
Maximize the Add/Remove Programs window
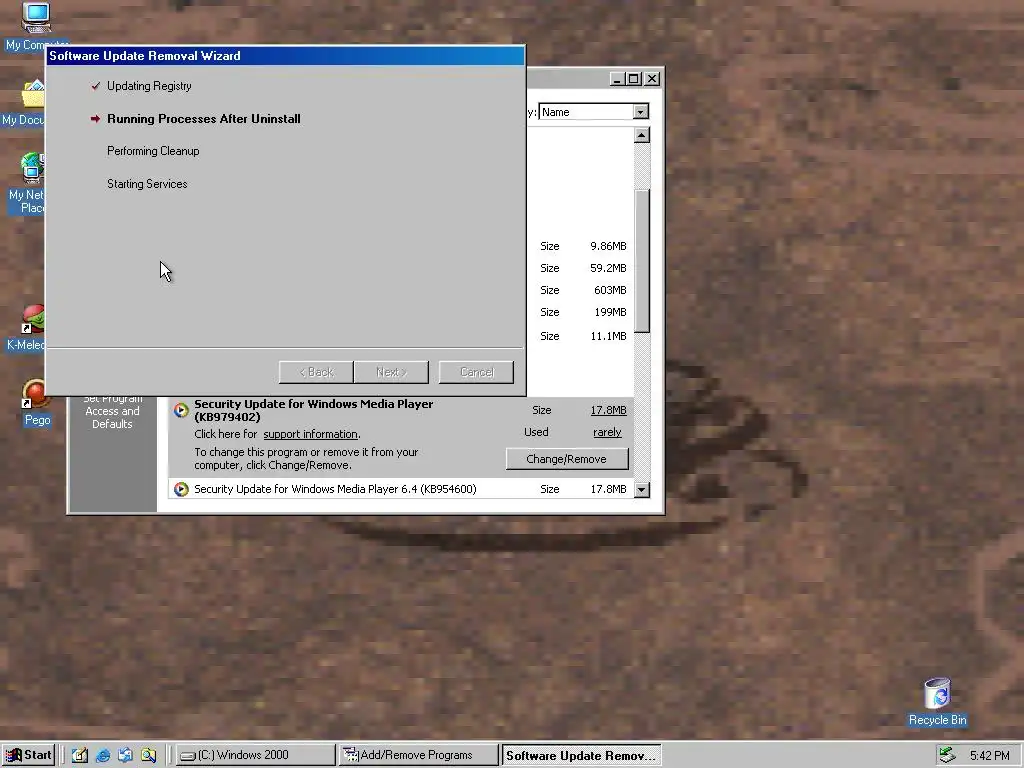[633, 79]
